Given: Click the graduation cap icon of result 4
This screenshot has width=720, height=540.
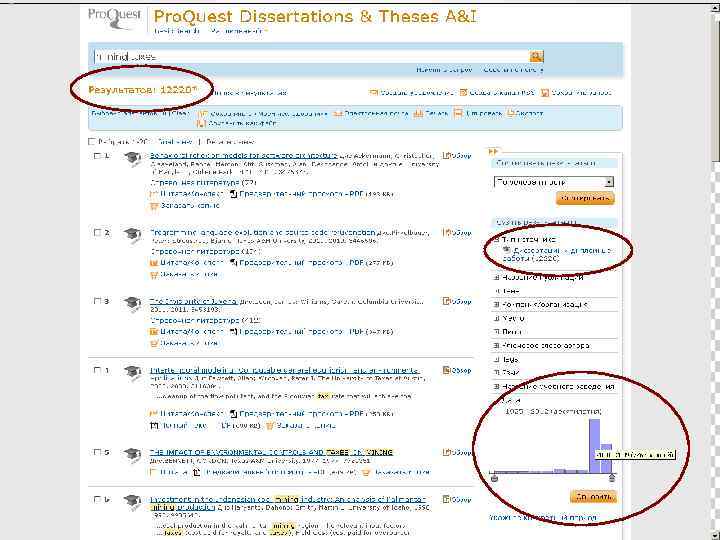Looking at the screenshot, I should (132, 372).
